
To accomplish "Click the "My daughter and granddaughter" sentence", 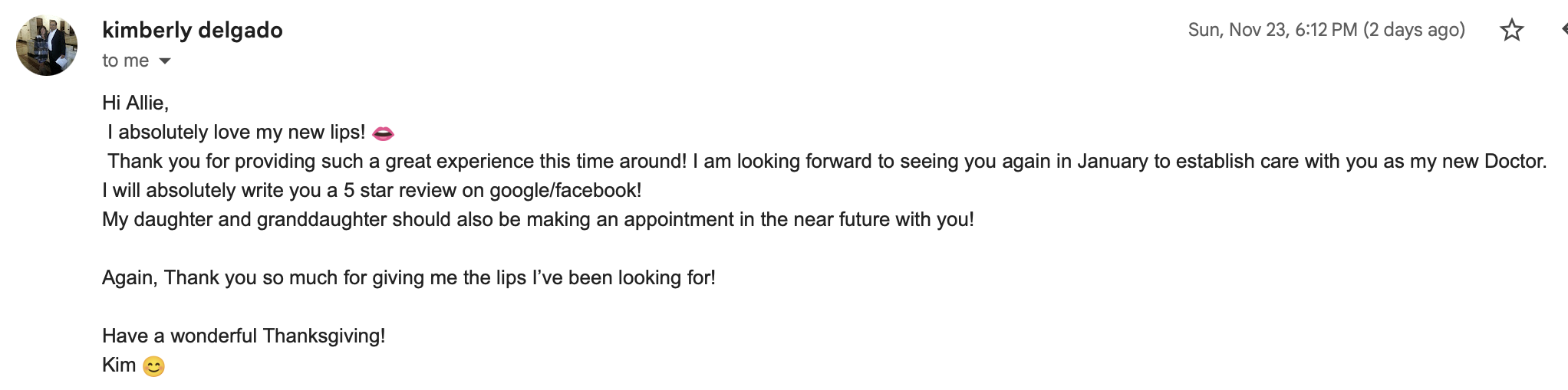I will point(538,219).
